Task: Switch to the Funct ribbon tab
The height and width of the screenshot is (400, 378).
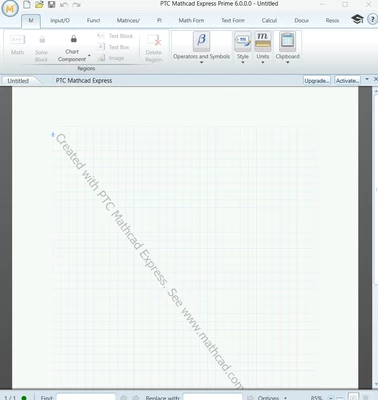Action: (x=93, y=21)
